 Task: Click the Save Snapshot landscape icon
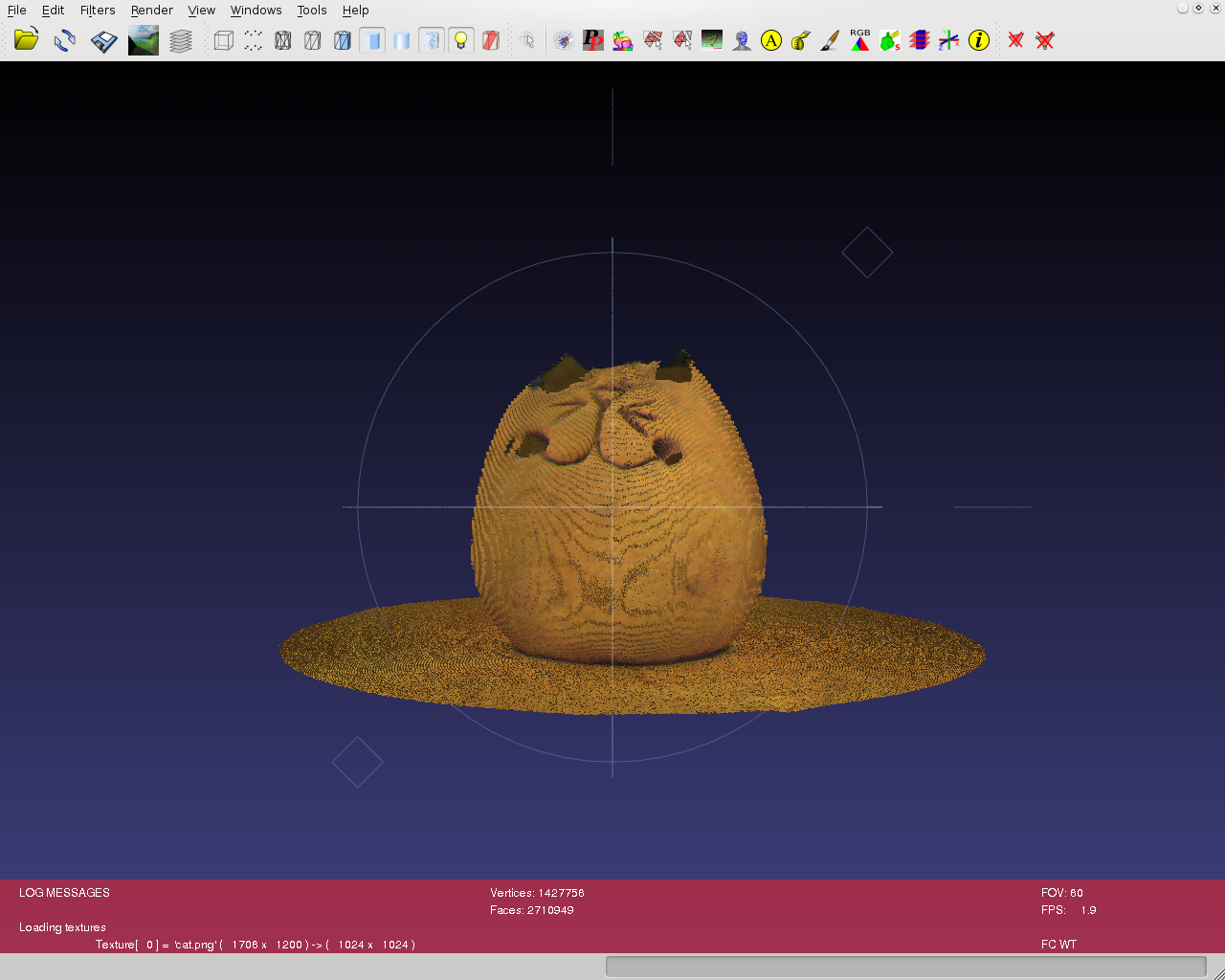pyautogui.click(x=143, y=40)
